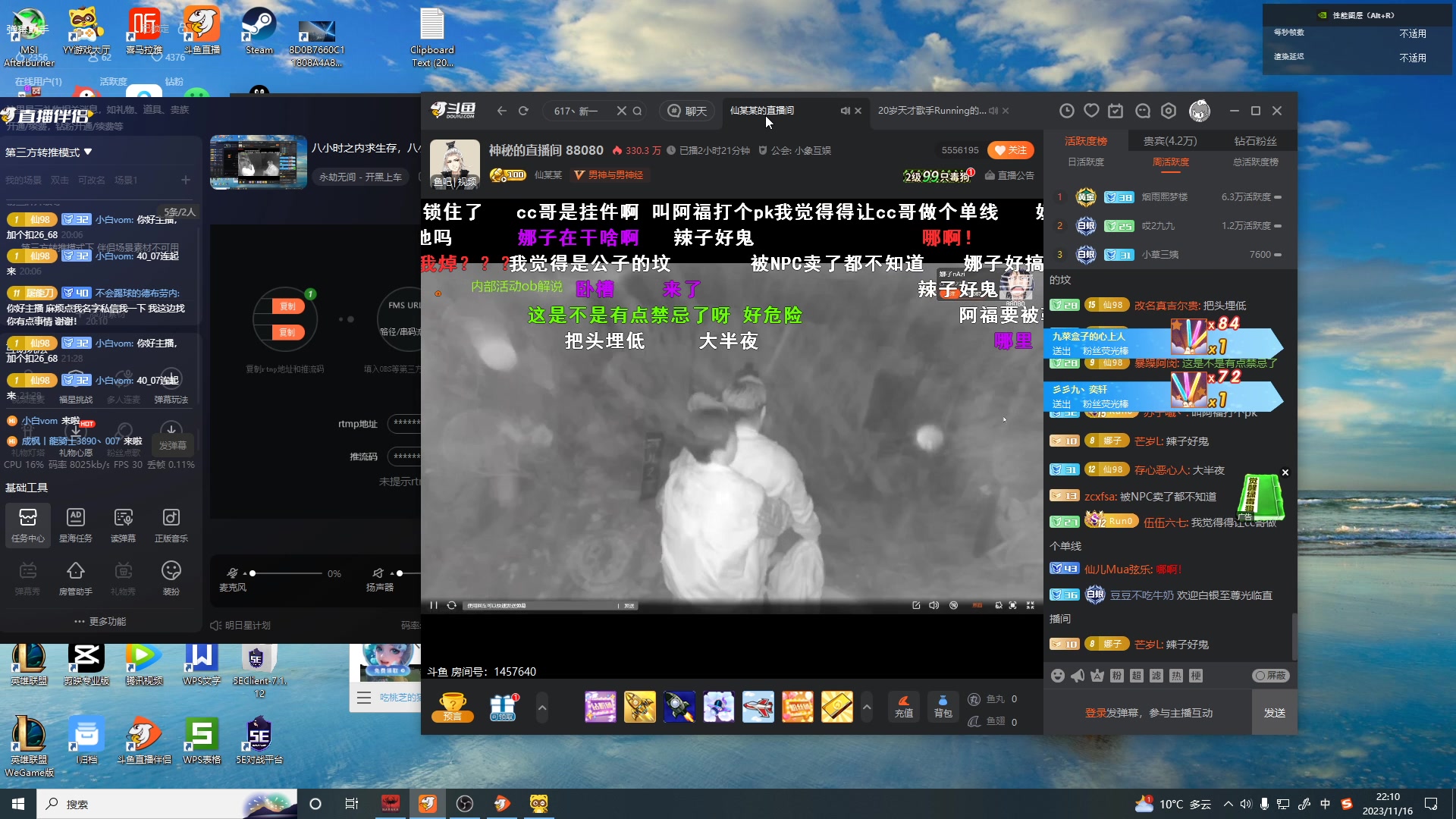Image resolution: width=1456 pixels, height=819 pixels.
Task: Open danmaku settings edit icon in player
Action: point(916,605)
